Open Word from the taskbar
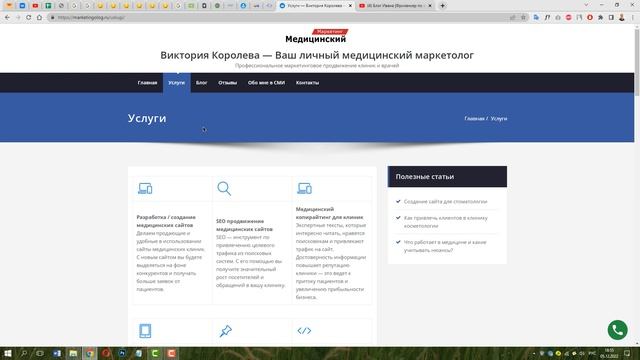The height and width of the screenshot is (360, 640). (57, 353)
